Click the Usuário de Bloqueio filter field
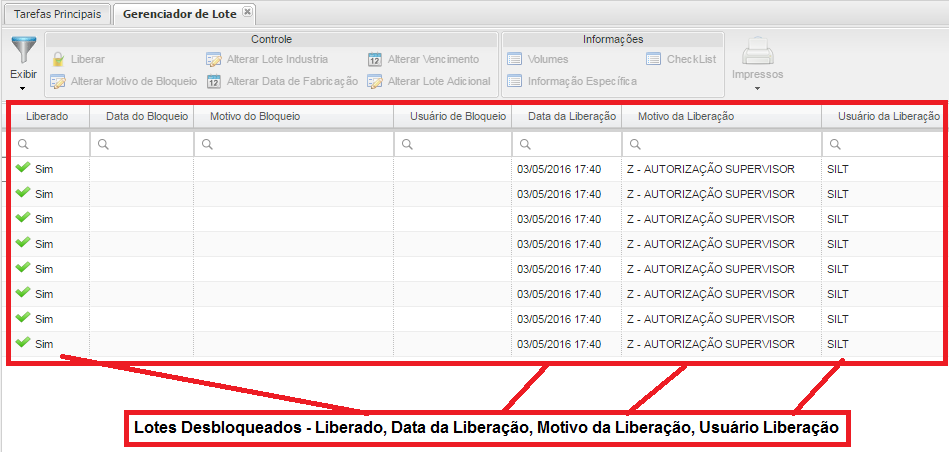Screen dimensions: 949x452 tap(453, 144)
